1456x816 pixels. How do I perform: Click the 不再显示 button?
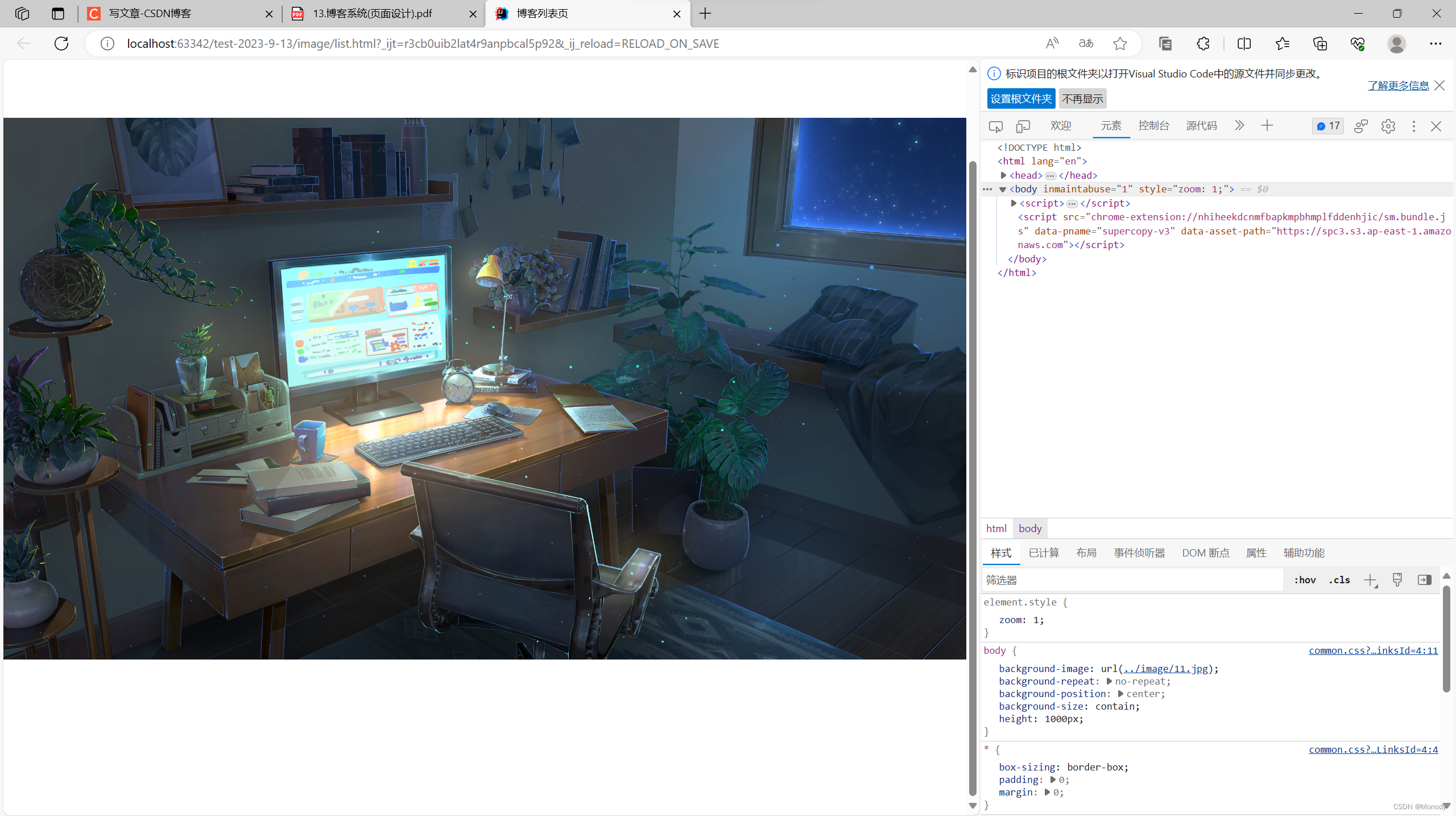[1082, 99]
